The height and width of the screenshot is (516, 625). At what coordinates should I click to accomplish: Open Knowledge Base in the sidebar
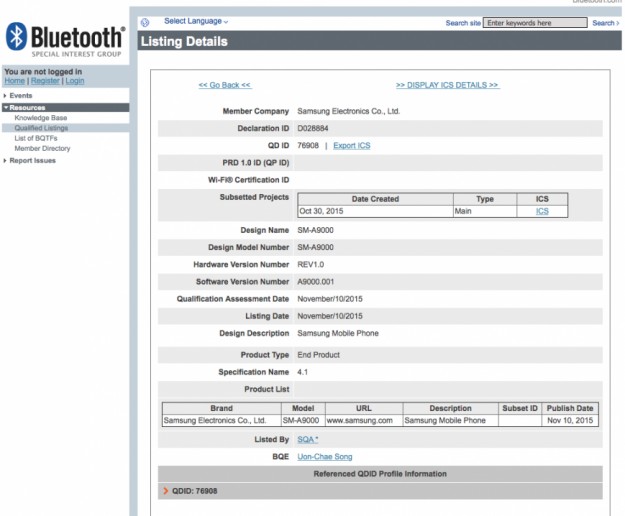[41, 118]
